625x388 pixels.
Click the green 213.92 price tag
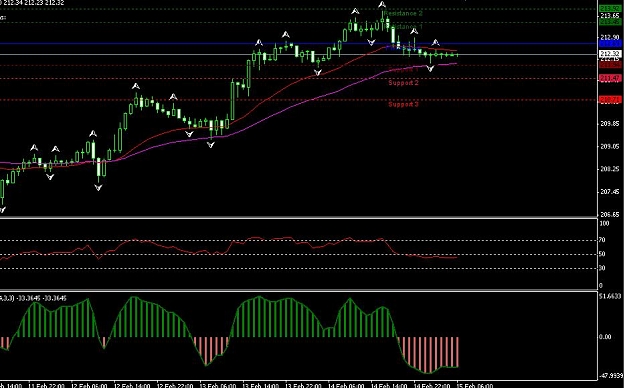610,8
